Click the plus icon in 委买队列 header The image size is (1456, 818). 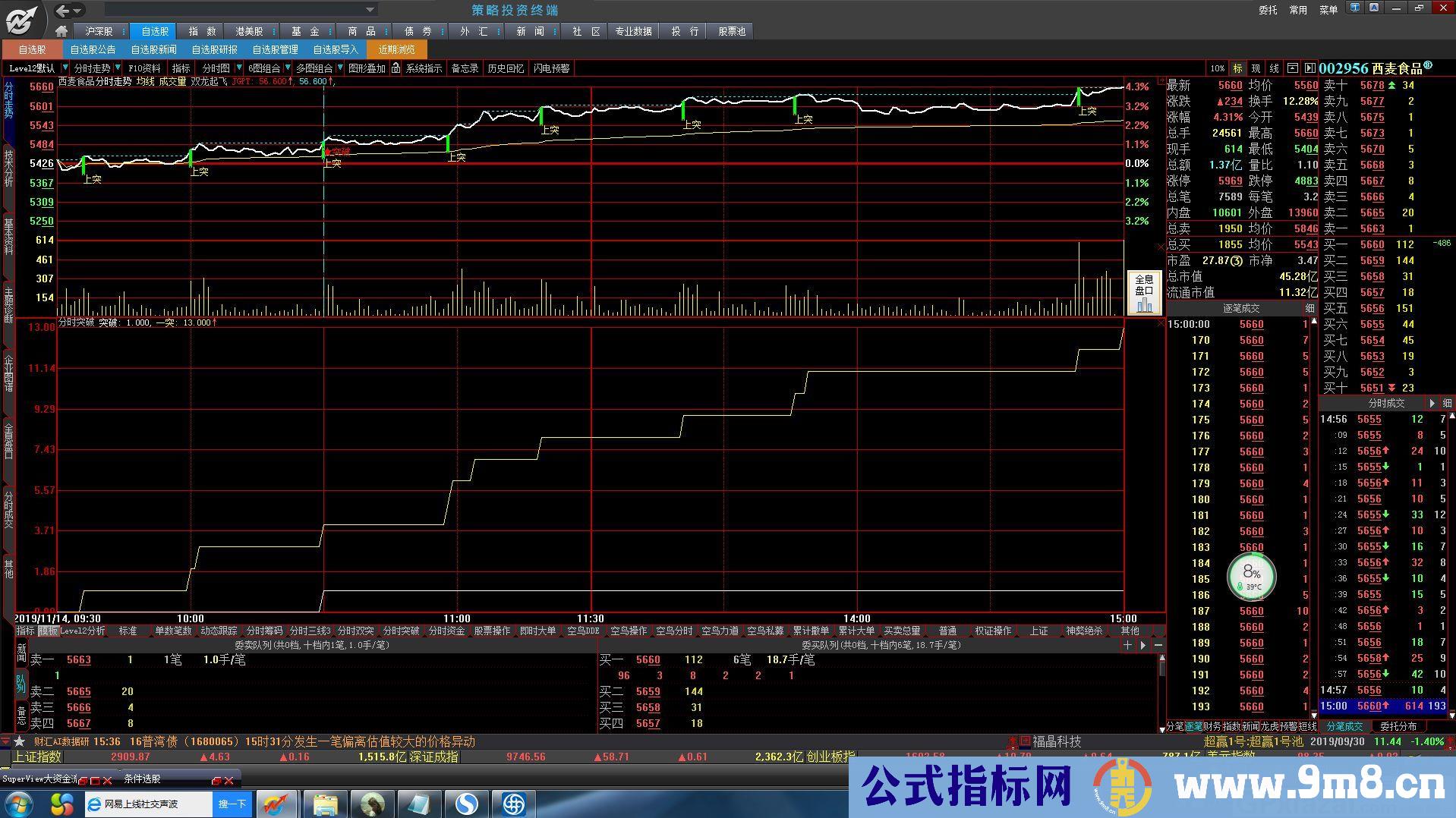(1128, 645)
